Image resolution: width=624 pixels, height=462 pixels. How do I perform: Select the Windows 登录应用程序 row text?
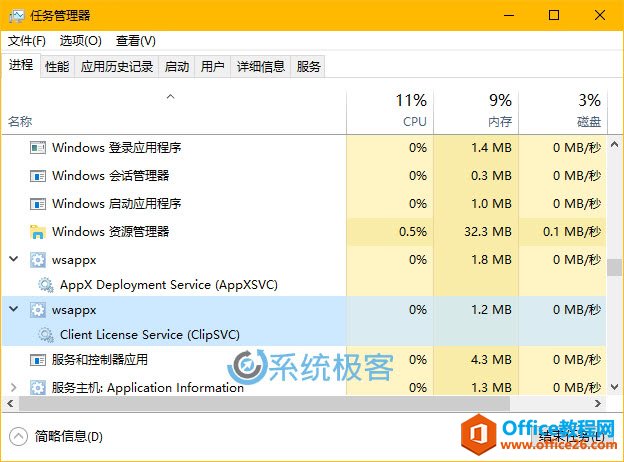point(117,148)
